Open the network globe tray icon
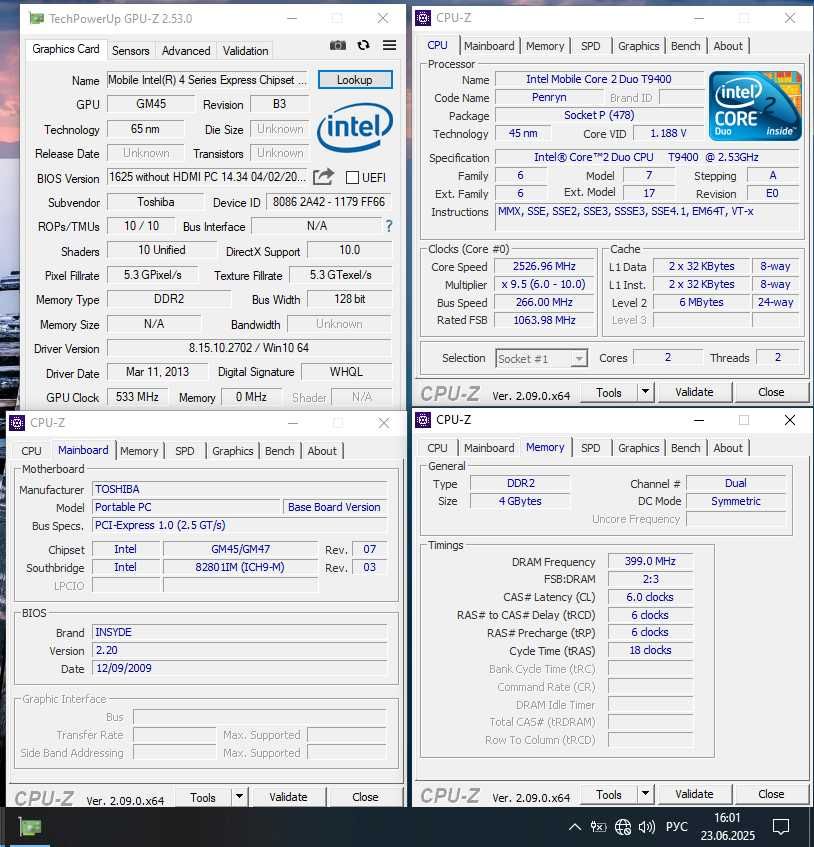This screenshot has width=814, height=847. click(623, 827)
